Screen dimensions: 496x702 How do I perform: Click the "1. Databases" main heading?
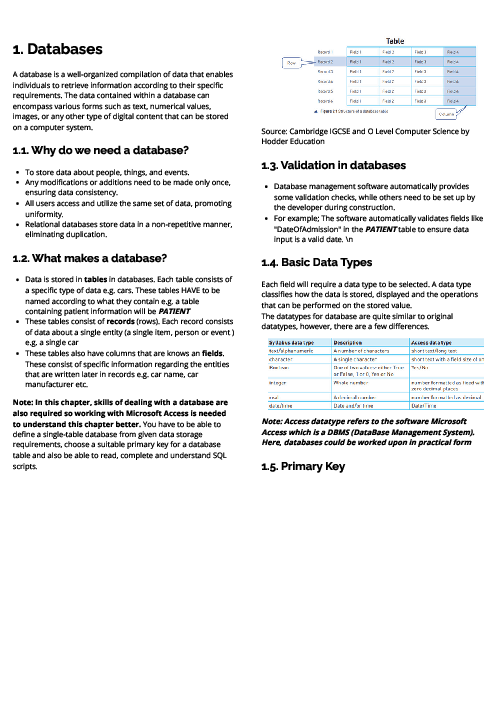click(57, 49)
